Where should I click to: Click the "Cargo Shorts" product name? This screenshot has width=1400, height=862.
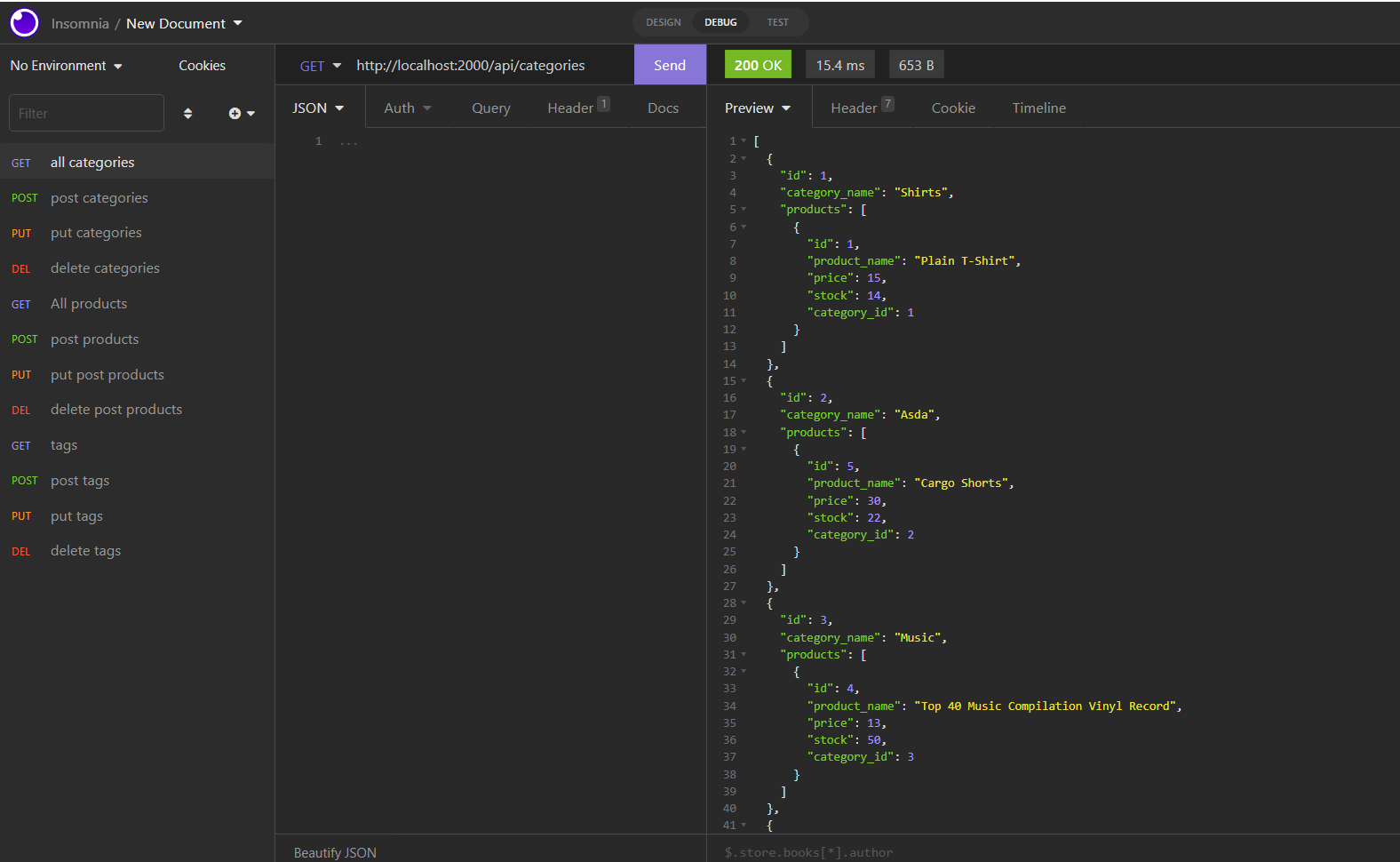click(x=962, y=483)
